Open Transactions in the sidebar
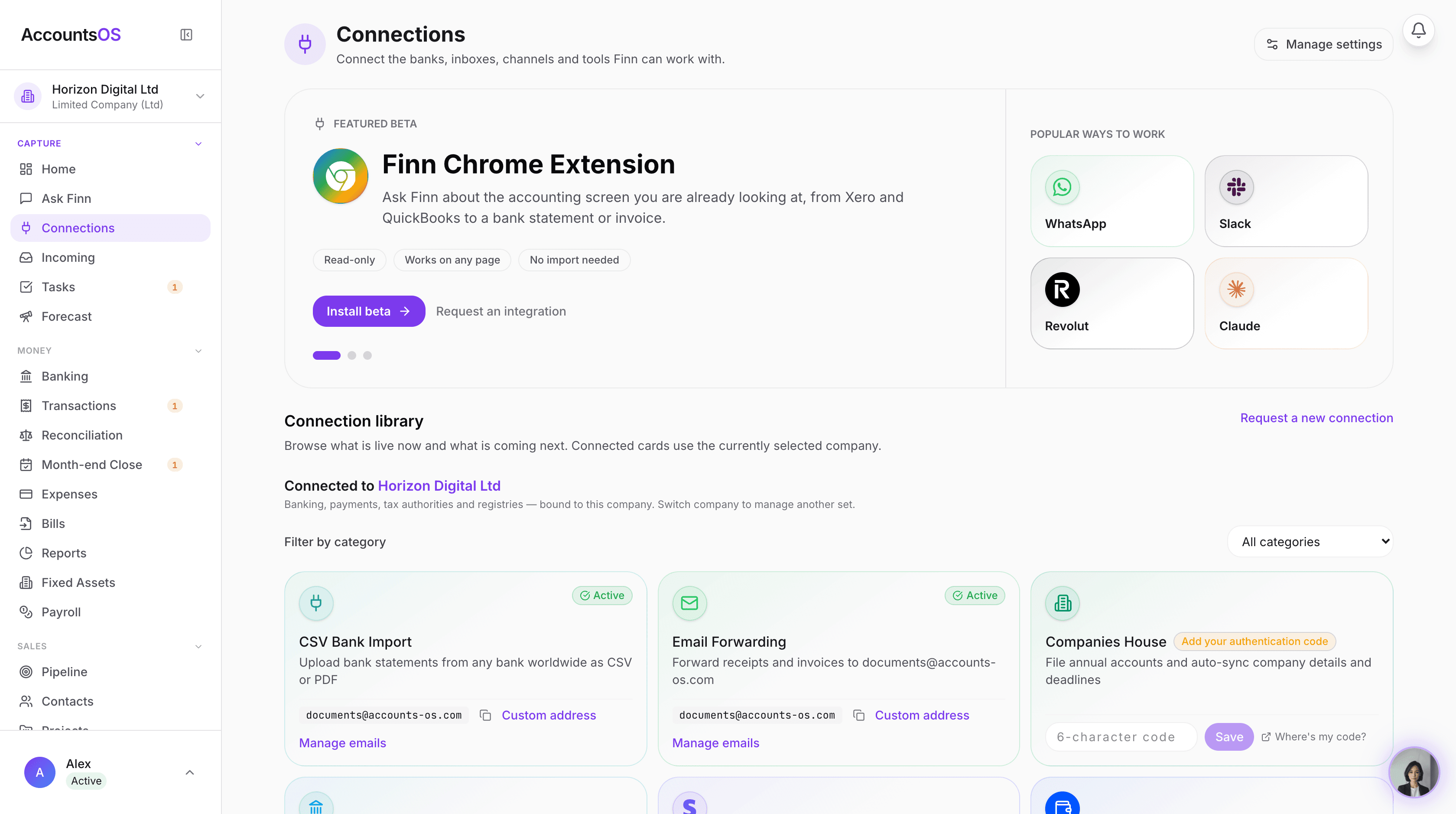 pos(110,406)
